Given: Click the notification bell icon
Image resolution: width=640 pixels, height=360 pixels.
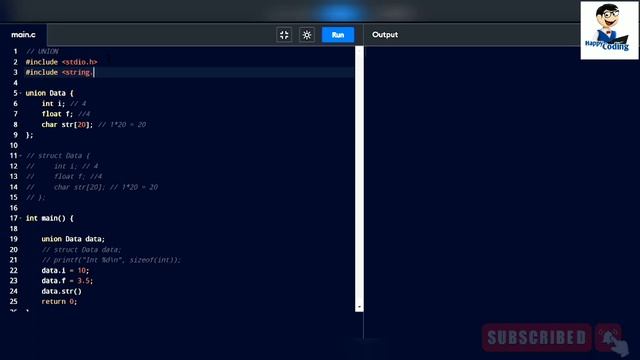Looking at the screenshot, I should 609,338.
